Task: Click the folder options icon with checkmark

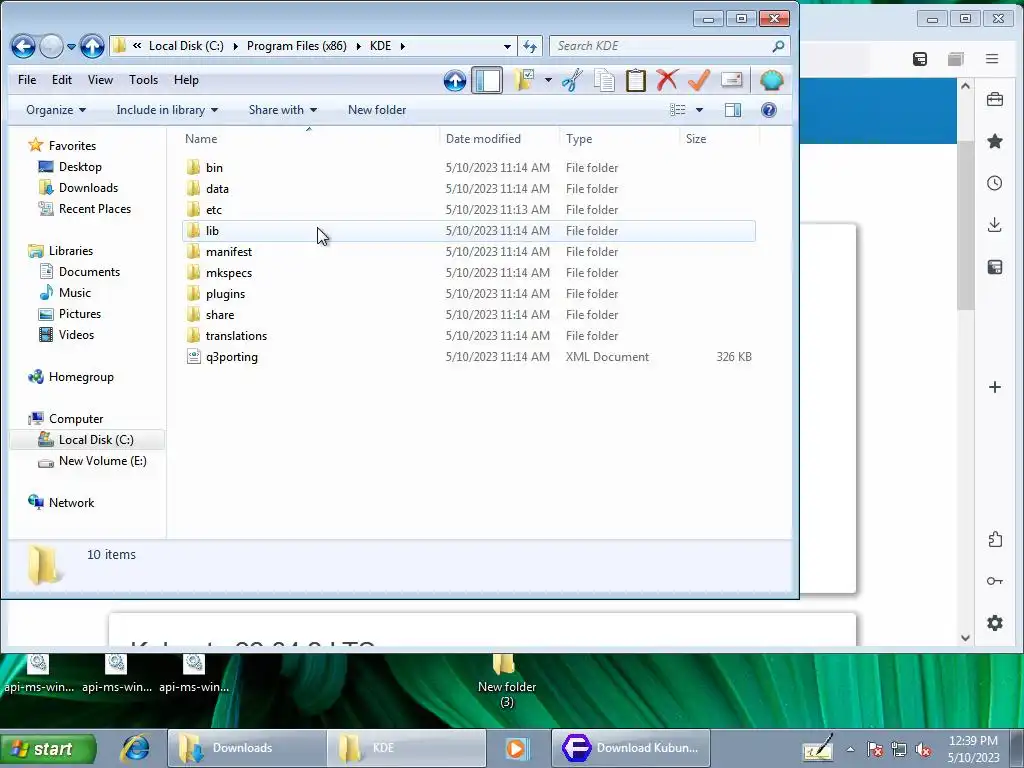Action: pos(524,80)
